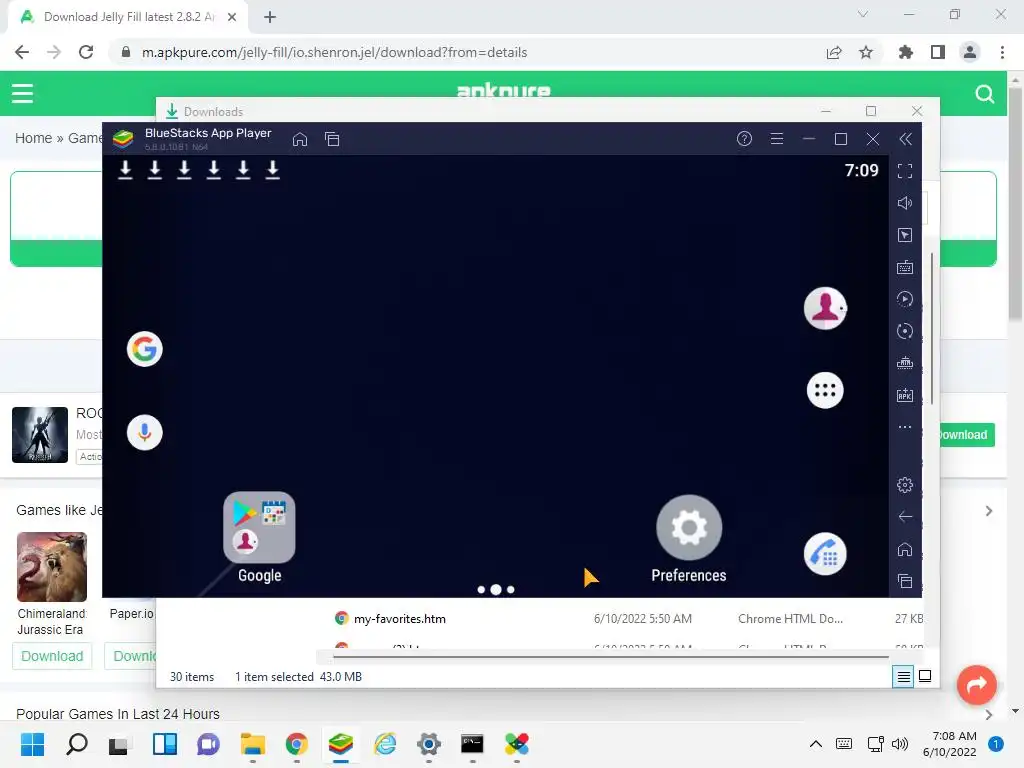Select the Download Jelly Fill tab

(128, 17)
